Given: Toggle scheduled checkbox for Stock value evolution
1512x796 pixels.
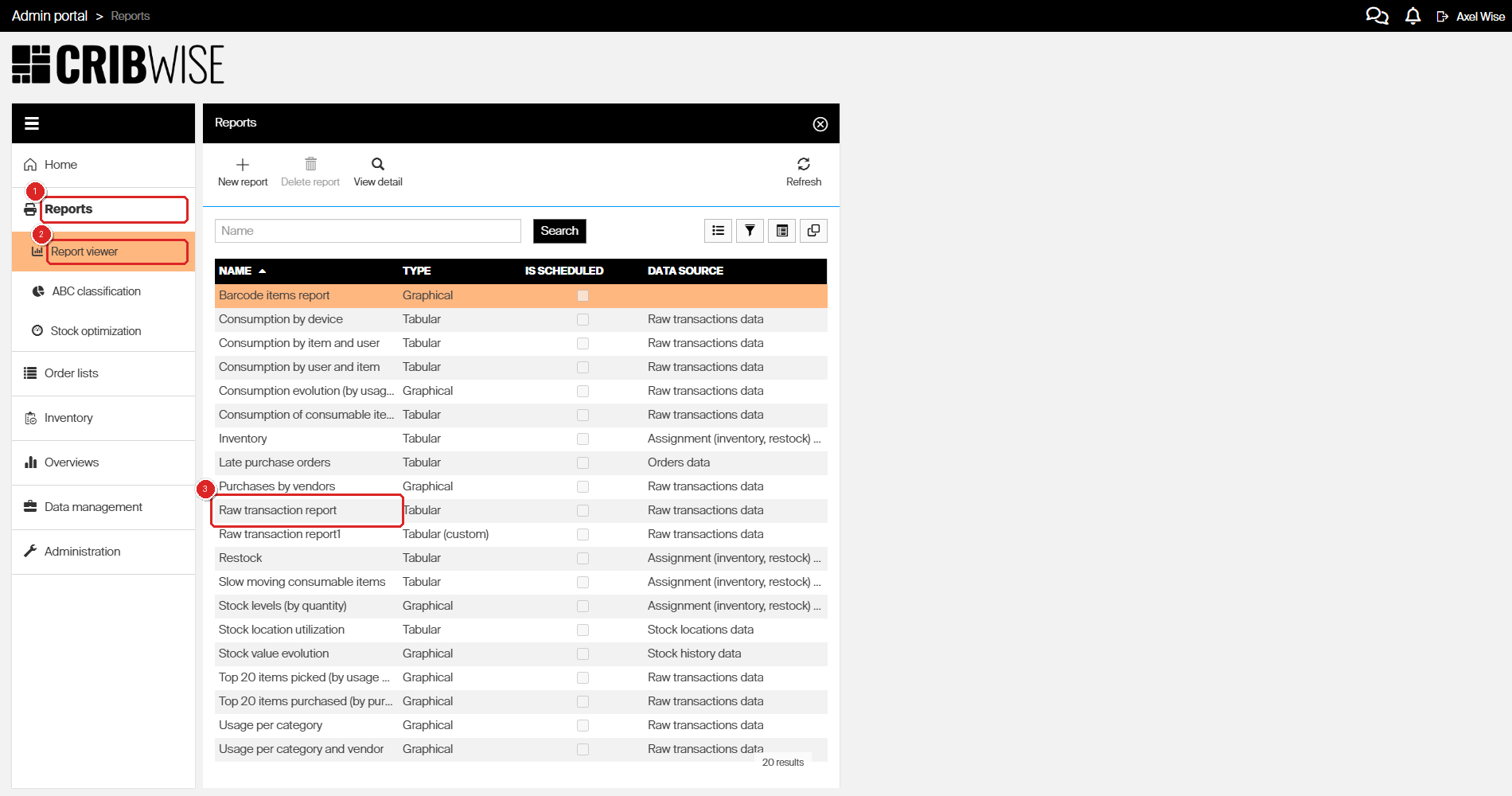Looking at the screenshot, I should tap(583, 654).
